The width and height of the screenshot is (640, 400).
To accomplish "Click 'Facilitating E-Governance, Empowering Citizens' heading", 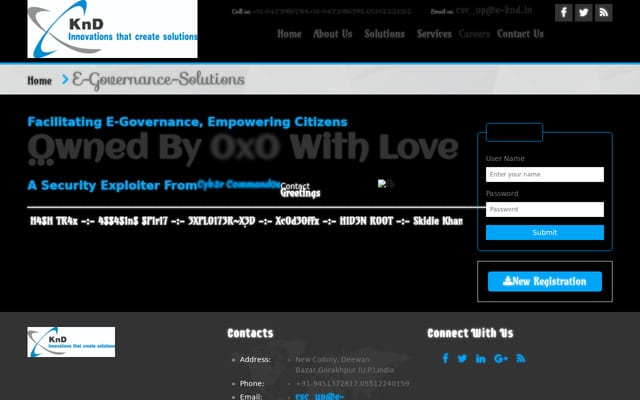I will 187,122.
